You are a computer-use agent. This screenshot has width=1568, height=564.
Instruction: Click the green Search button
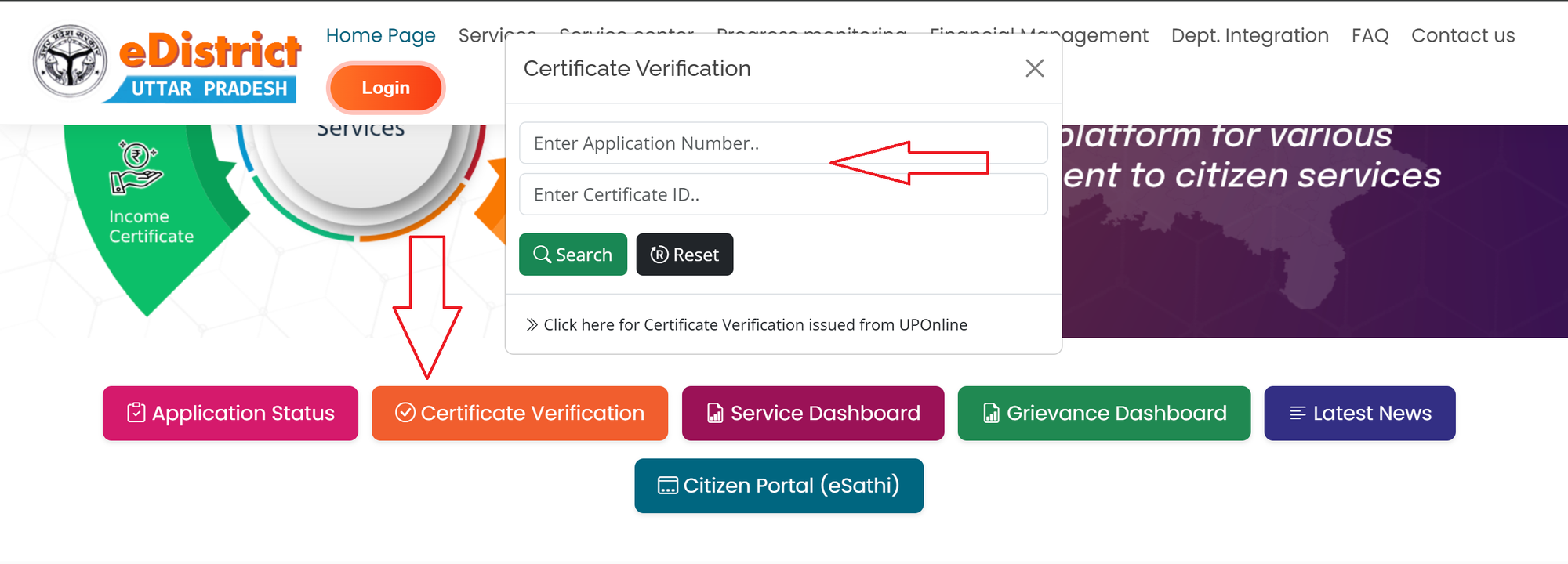tap(573, 255)
